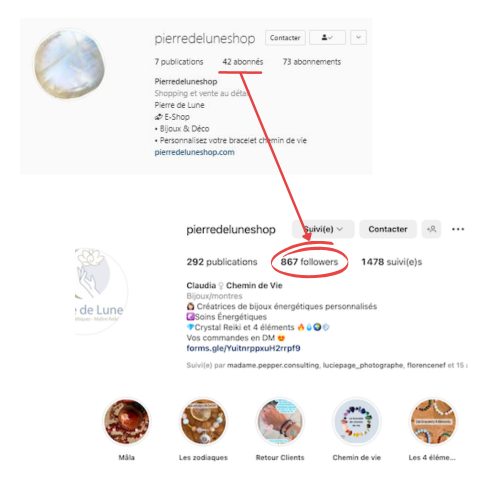Click Contacter button in lower profile

(388, 229)
